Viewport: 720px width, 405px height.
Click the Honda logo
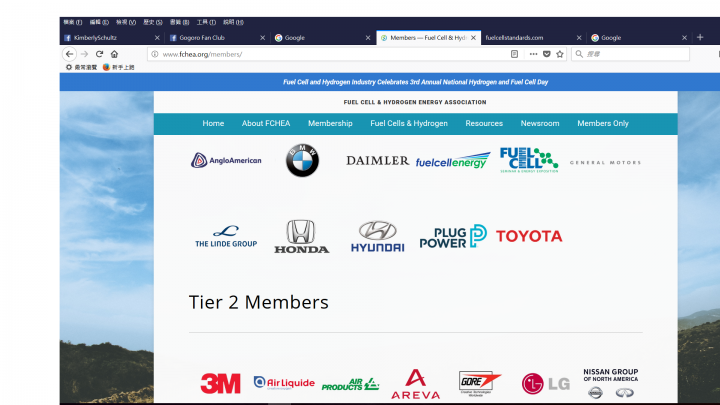tap(302, 236)
